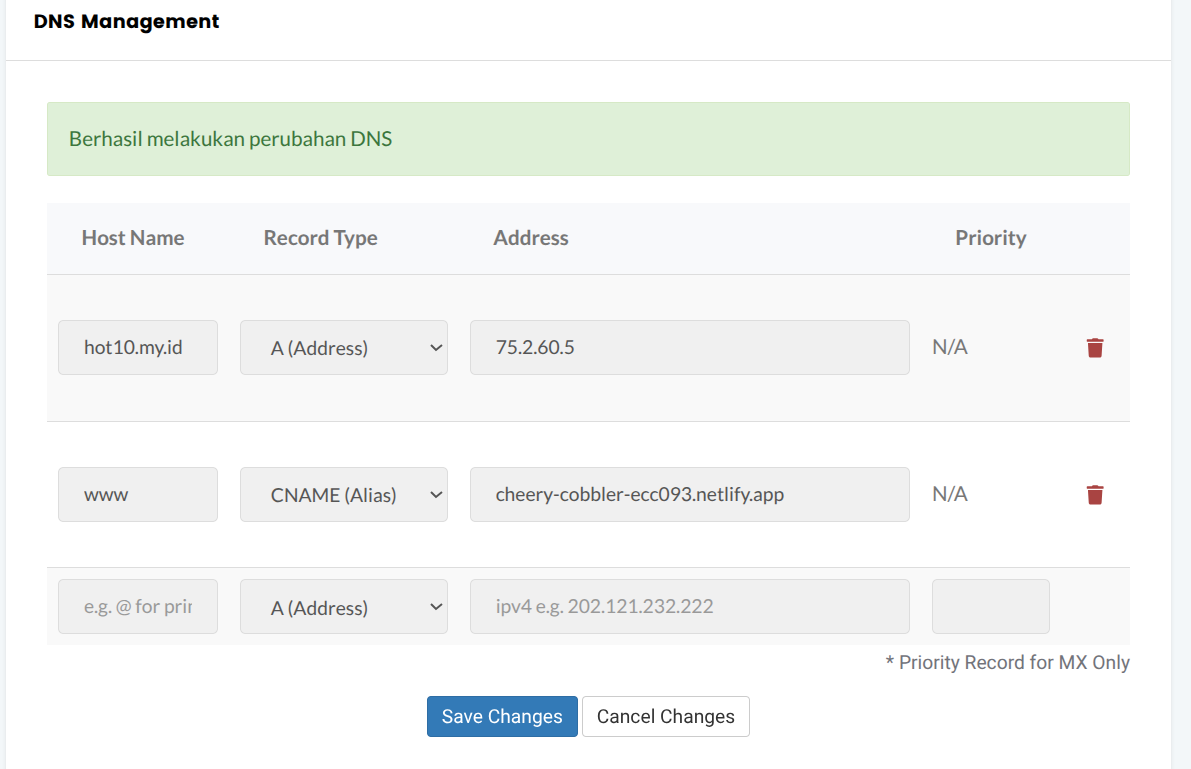Click the Address column header
1191x769 pixels.
point(531,238)
